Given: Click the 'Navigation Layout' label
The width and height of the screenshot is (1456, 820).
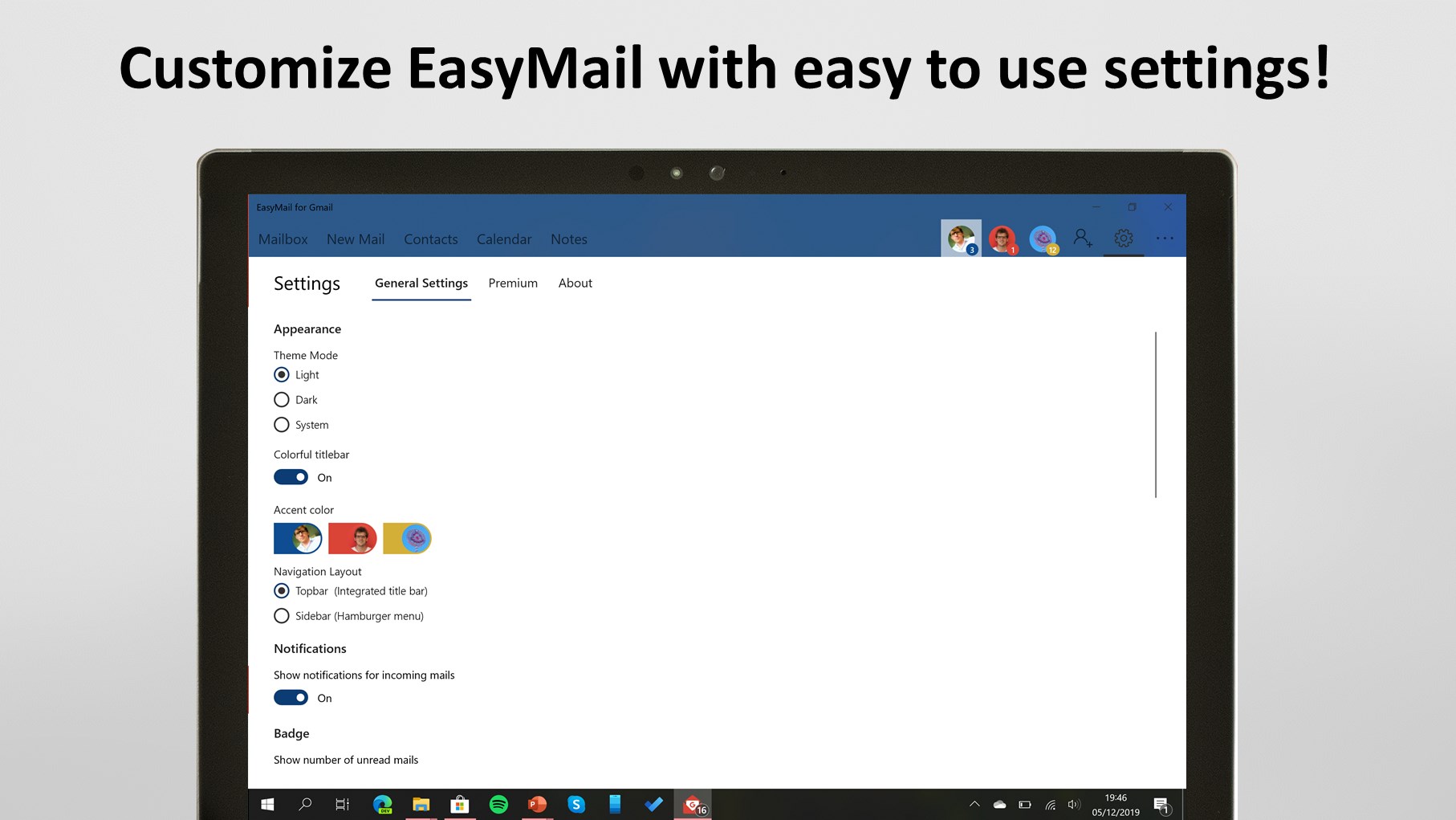Looking at the screenshot, I should click(318, 572).
